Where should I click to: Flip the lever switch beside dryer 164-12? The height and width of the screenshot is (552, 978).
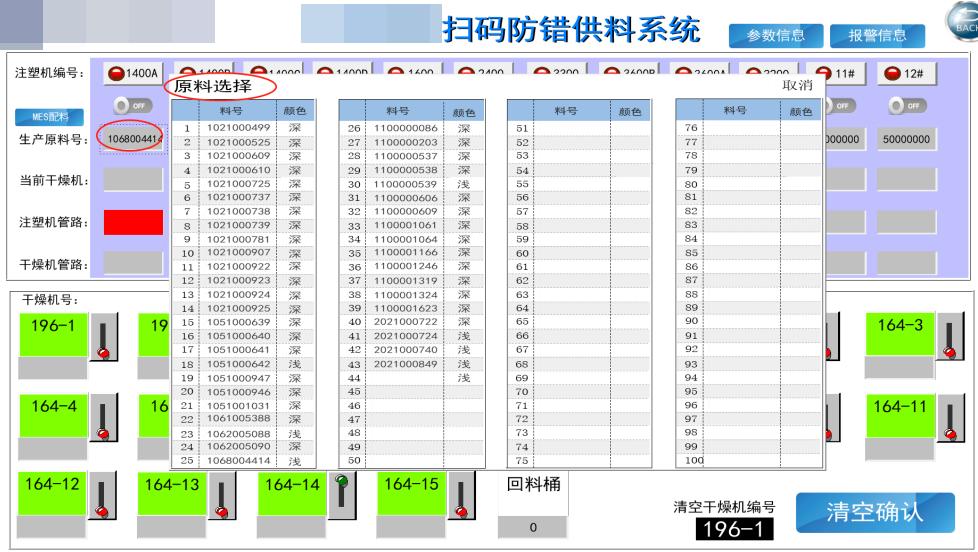(102, 496)
